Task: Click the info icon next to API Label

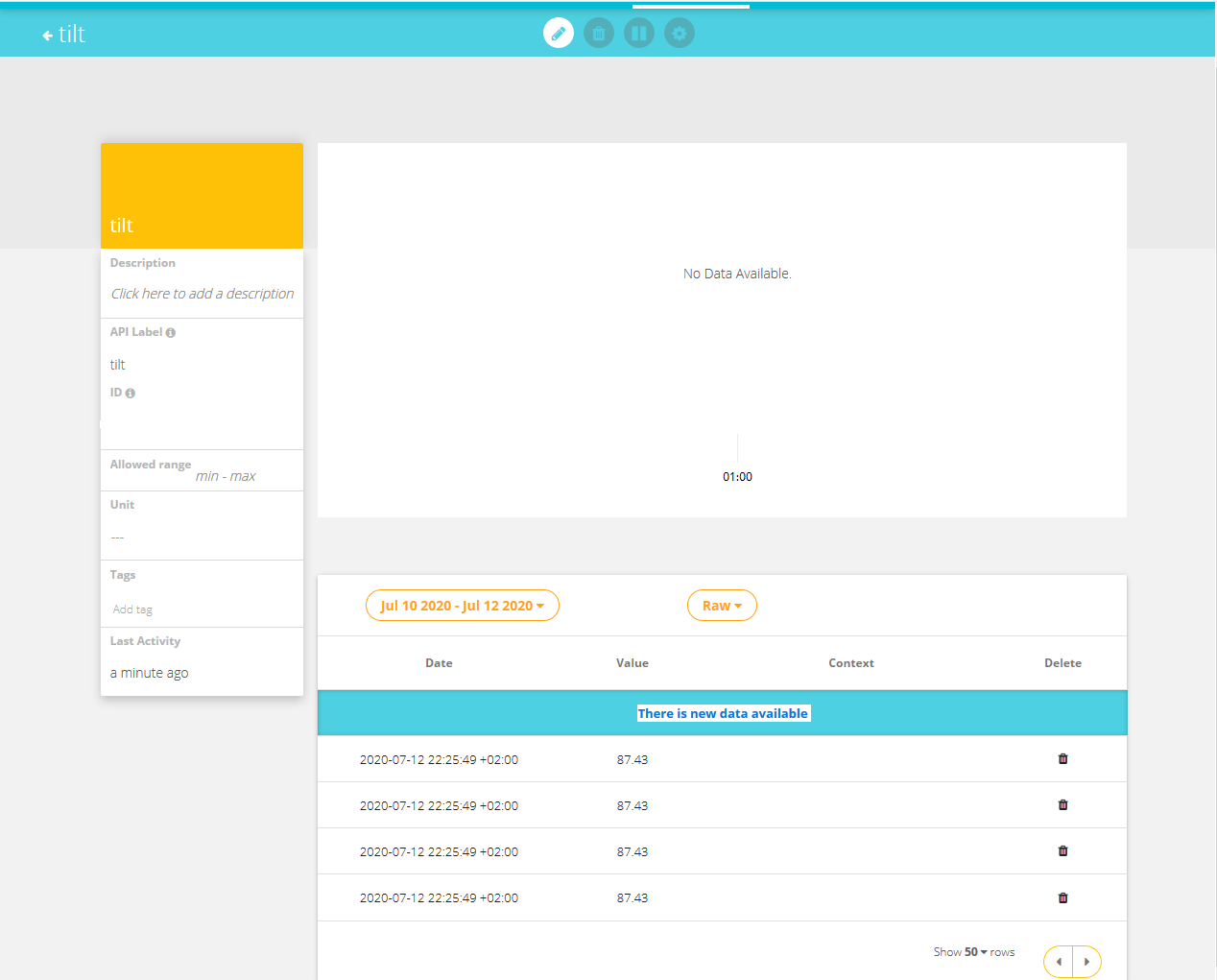Action: click(x=171, y=333)
